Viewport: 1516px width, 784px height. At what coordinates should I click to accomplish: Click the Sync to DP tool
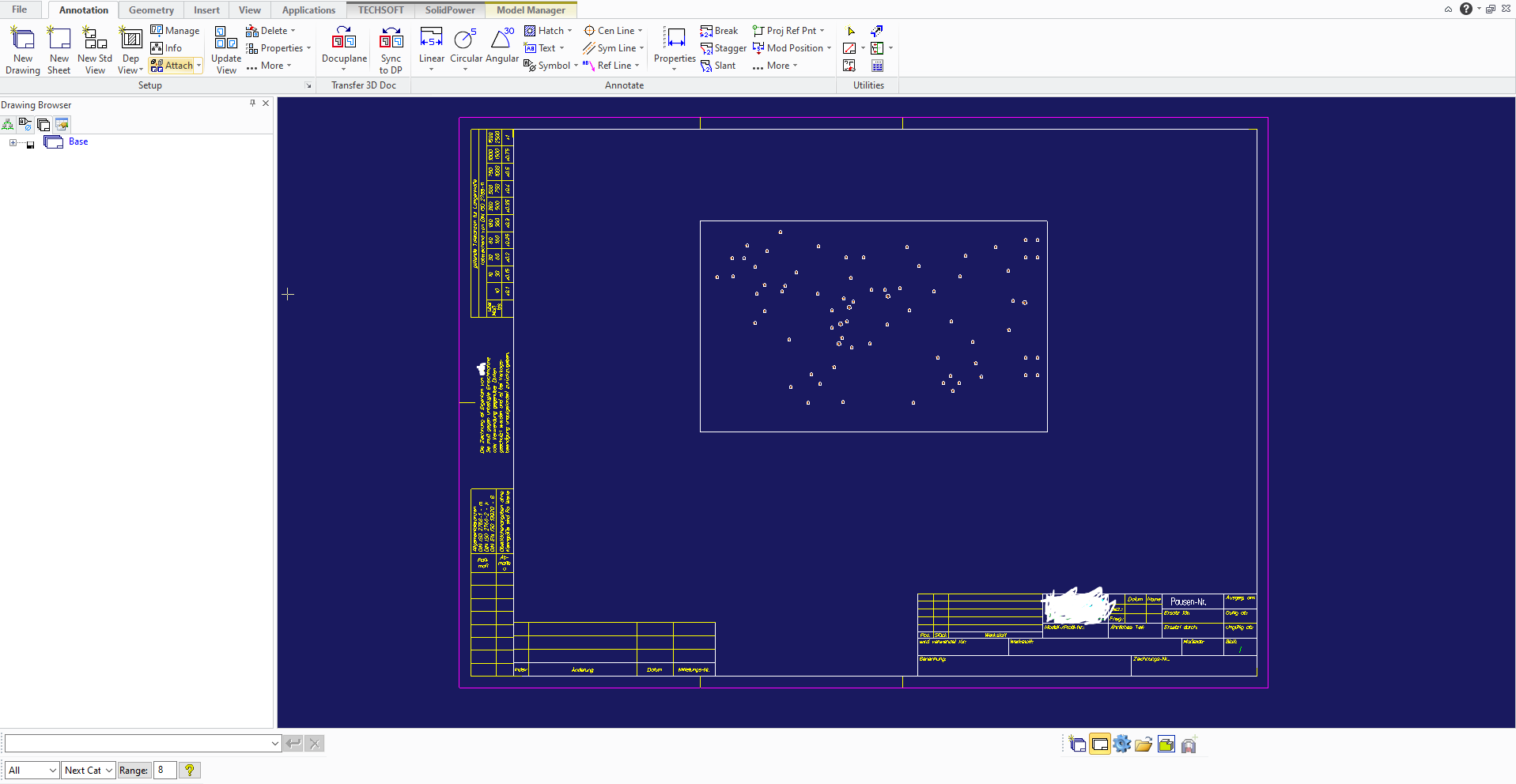tap(391, 50)
